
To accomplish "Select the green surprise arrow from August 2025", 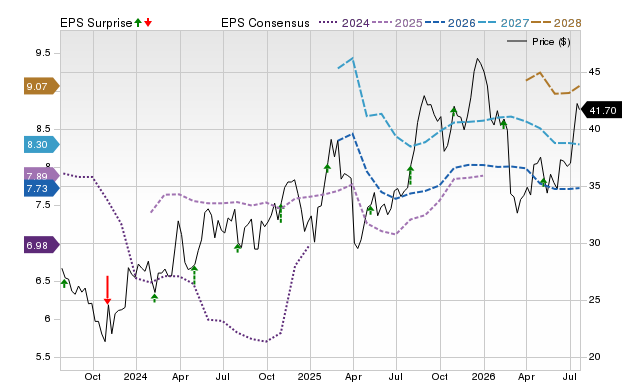I will (x=410, y=175).
